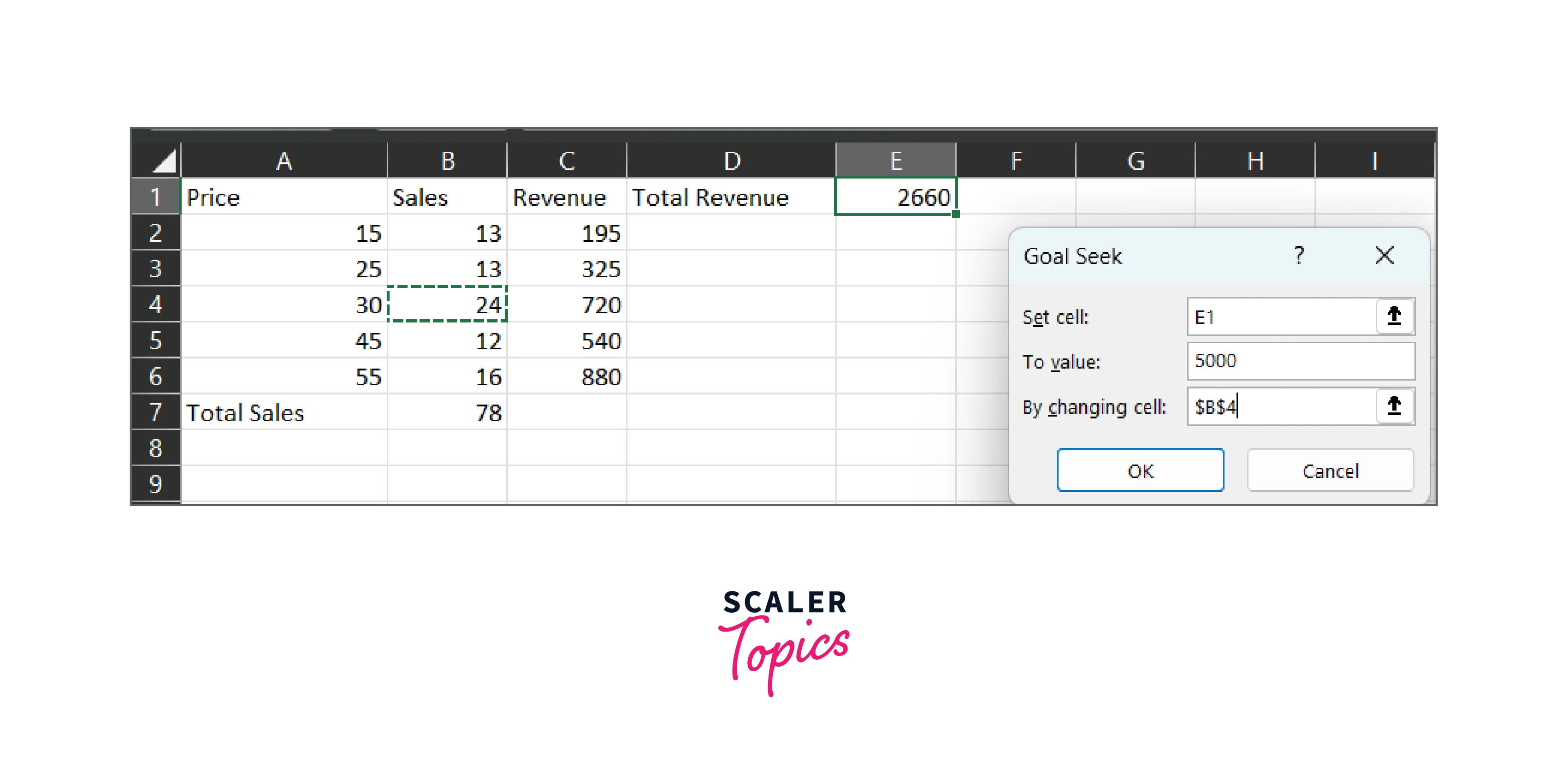Screen dimensions: 1568x781
Task: Select column E header
Action: [895, 161]
